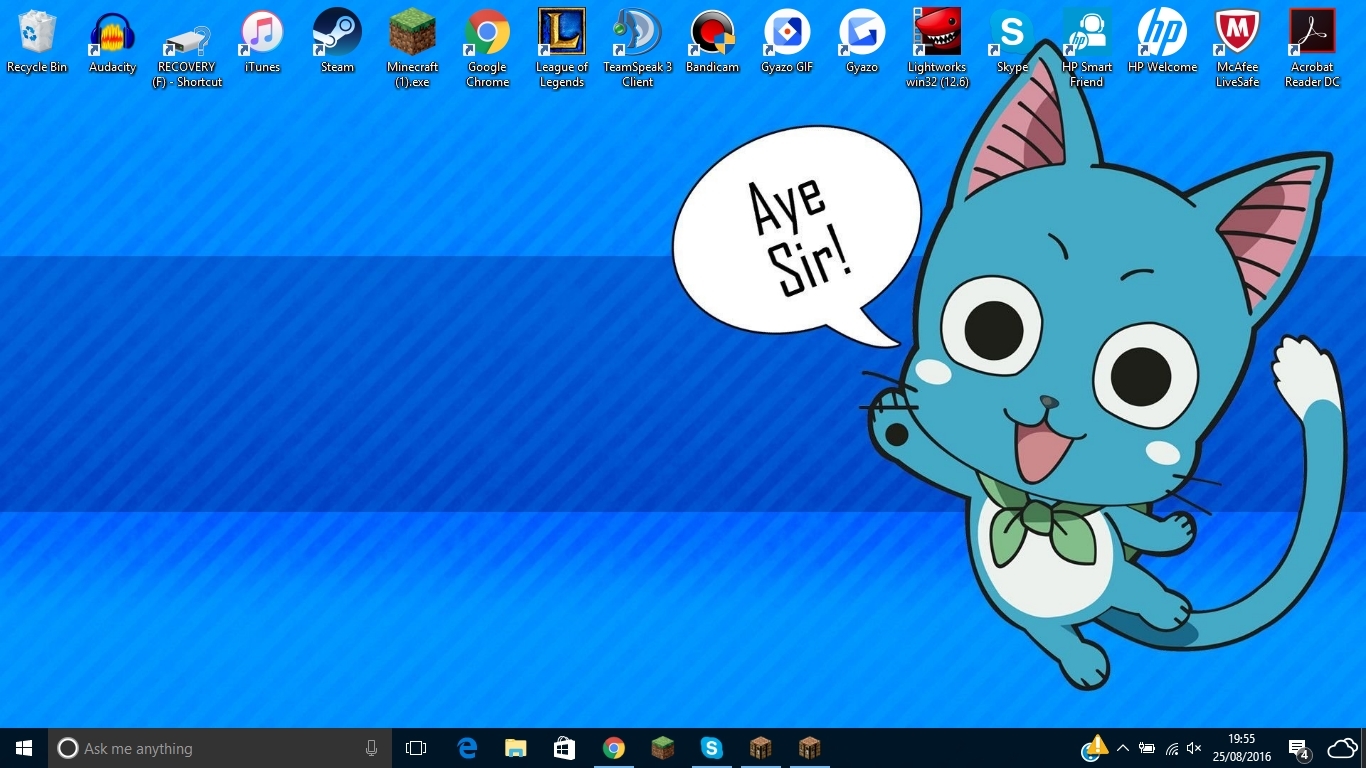Launch Microsoft Edge from the taskbar
This screenshot has height=768, width=1366.
coord(467,748)
